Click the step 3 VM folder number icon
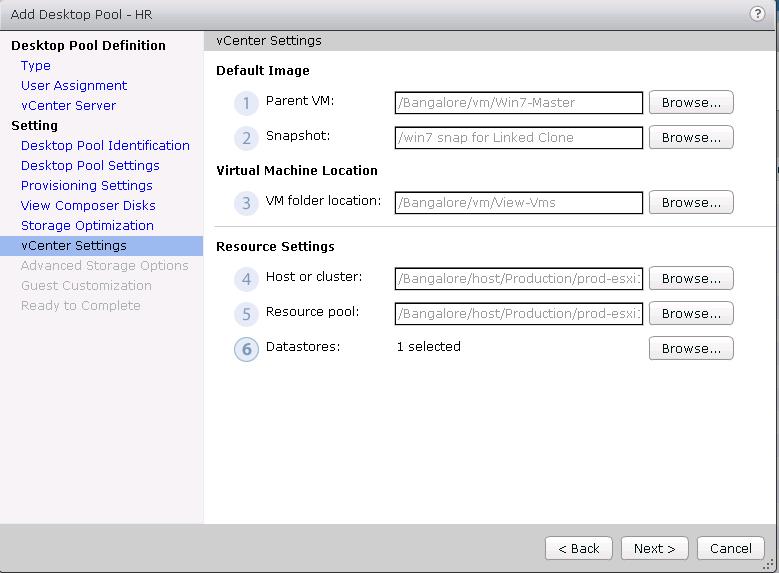 point(246,203)
